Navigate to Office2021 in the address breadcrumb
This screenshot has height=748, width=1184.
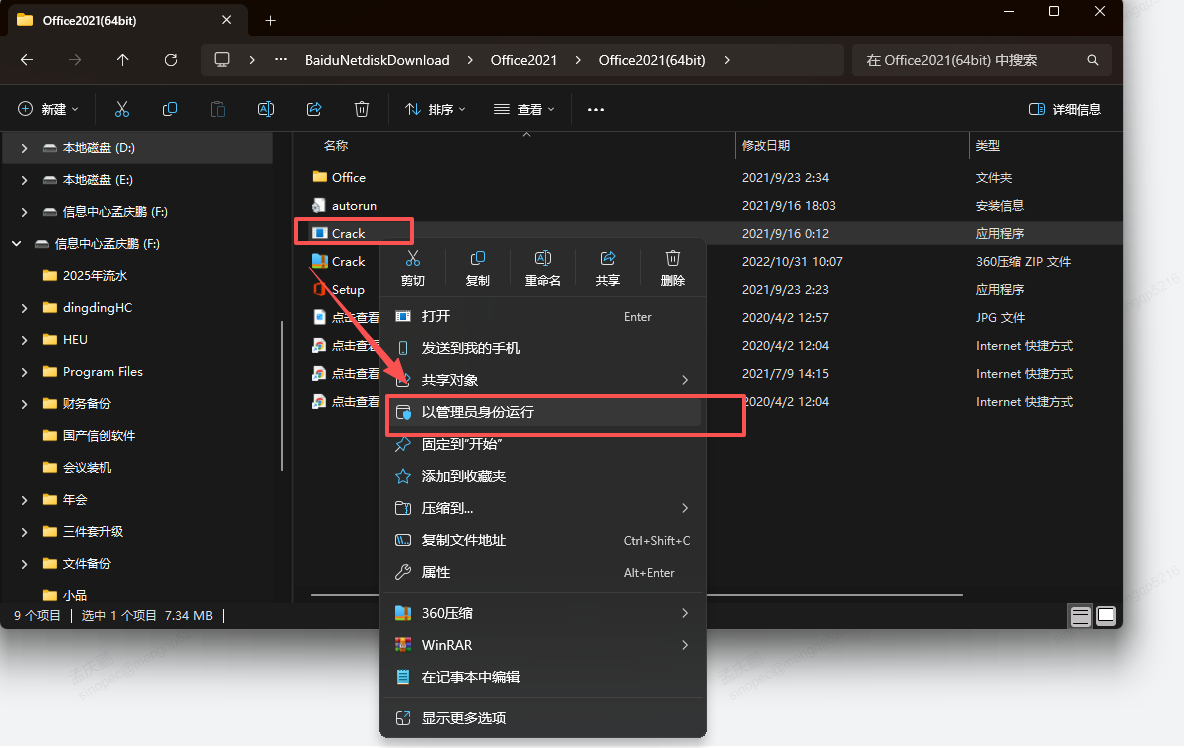pyautogui.click(x=523, y=60)
